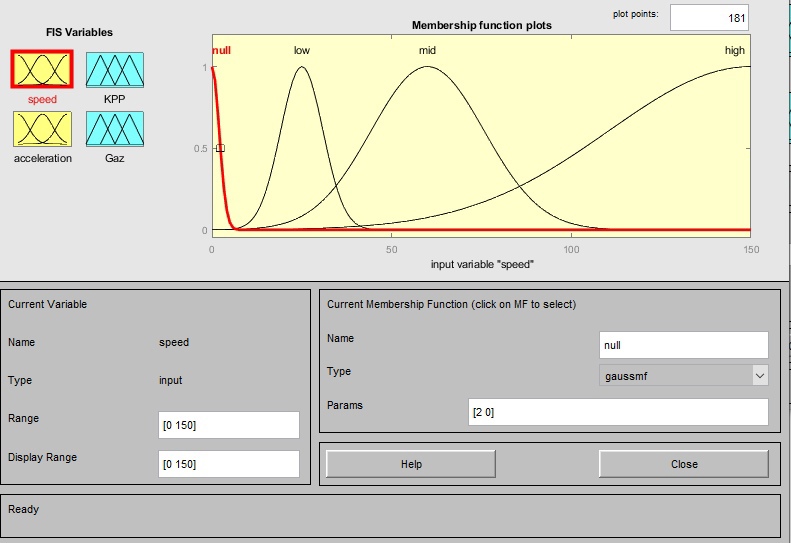Edit the variable Range field
Screen dimensions: 791x543
229,425
